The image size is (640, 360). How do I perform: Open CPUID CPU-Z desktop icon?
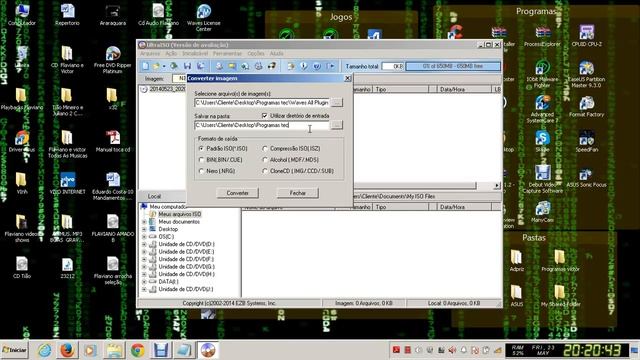point(586,36)
